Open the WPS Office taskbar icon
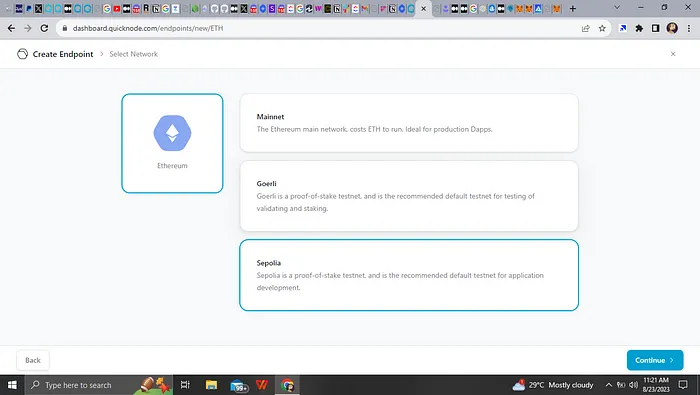 tap(262, 385)
